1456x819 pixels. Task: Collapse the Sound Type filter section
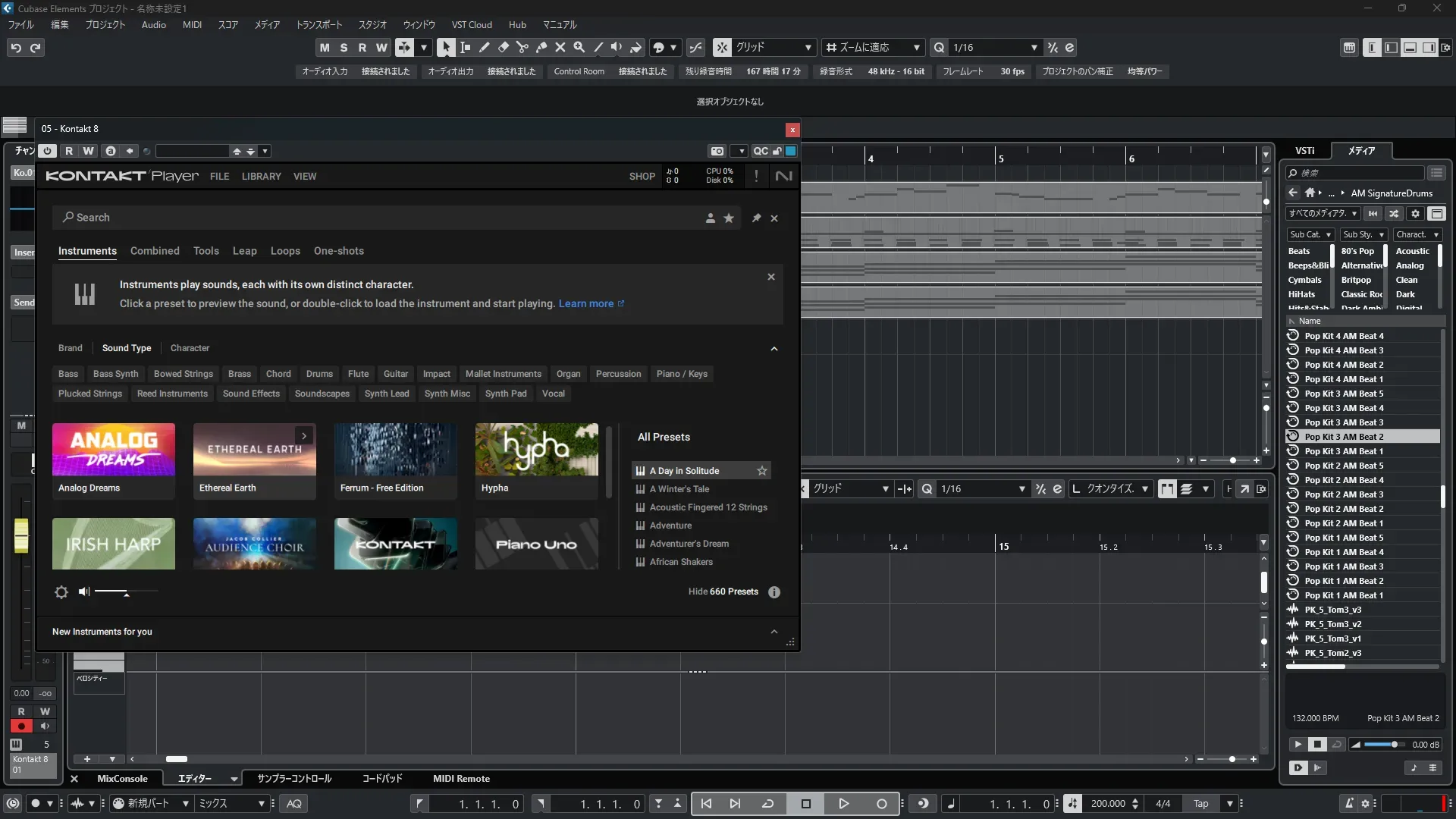pyautogui.click(x=774, y=349)
